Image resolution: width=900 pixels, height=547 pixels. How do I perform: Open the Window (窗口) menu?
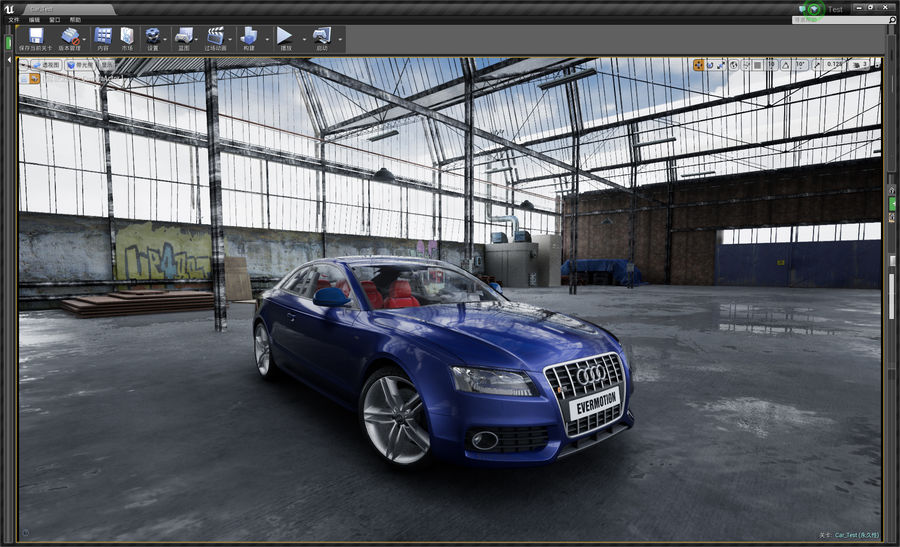pyautogui.click(x=55, y=20)
